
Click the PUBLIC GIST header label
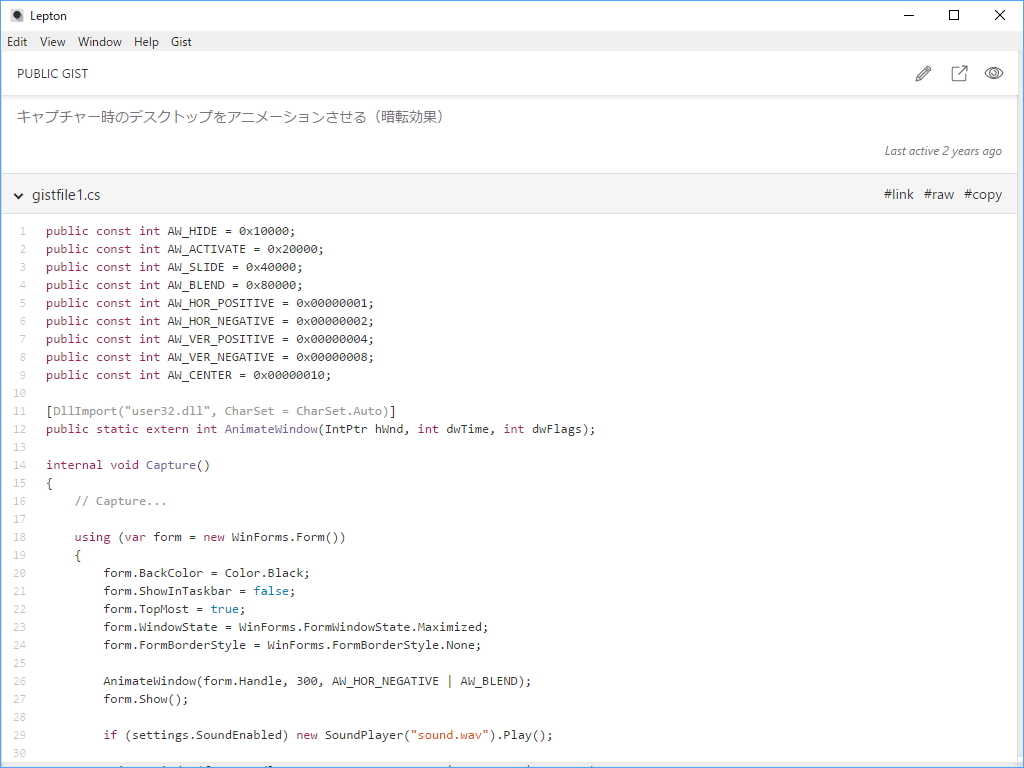click(52, 73)
